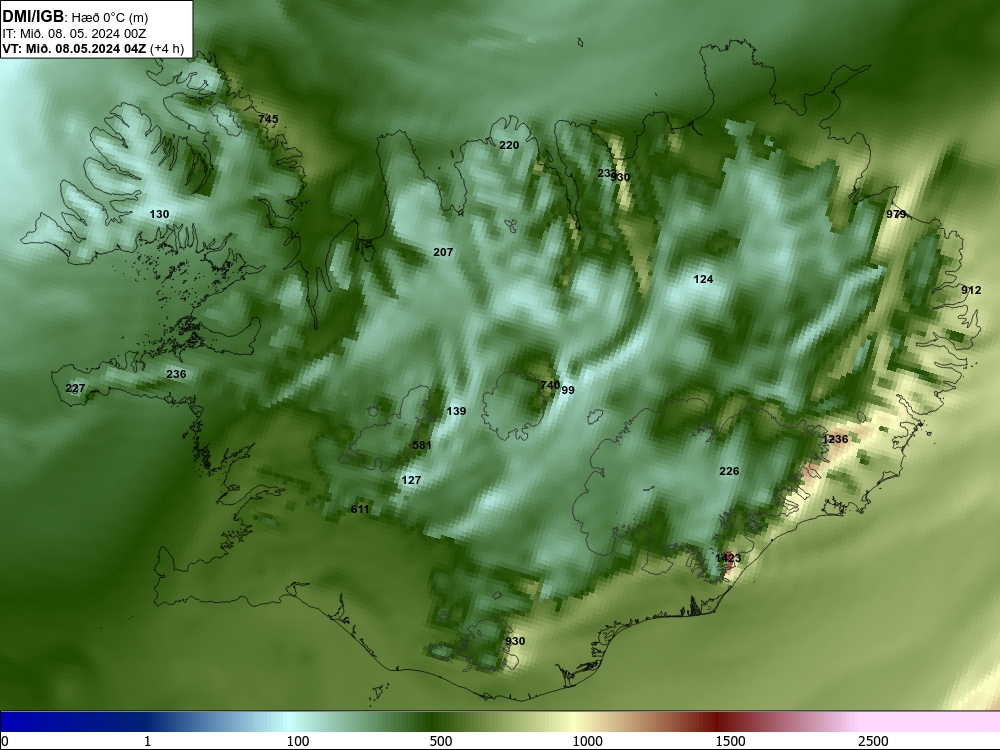Click the map value 979
1000x750 pixels.
click(896, 214)
